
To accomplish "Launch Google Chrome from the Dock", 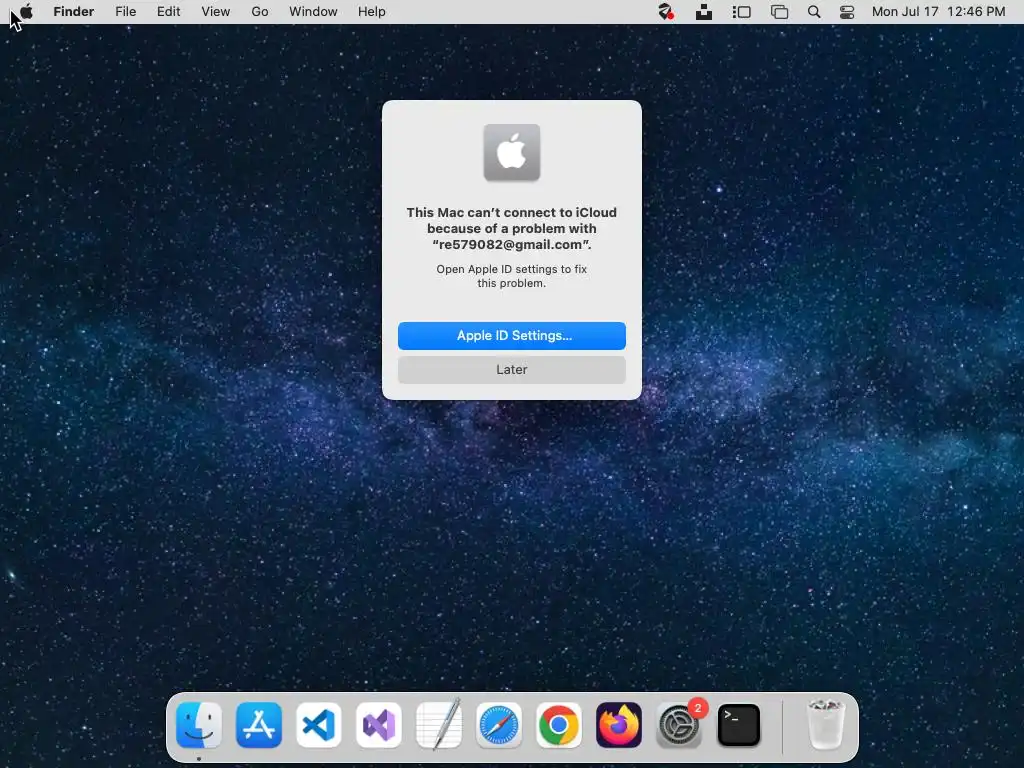I will tap(559, 725).
